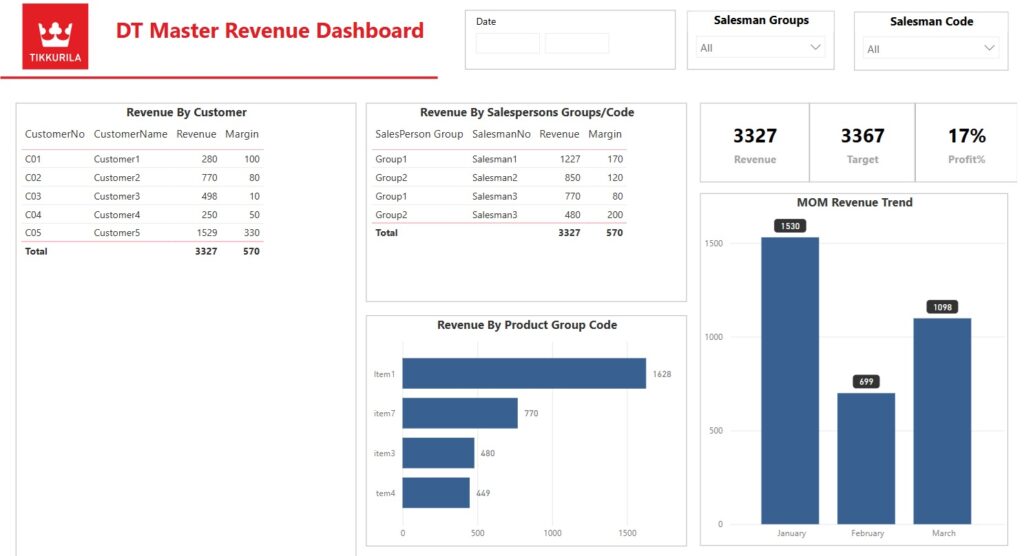
Task: Open the Salesman Groups dropdown
Action: coord(760,47)
